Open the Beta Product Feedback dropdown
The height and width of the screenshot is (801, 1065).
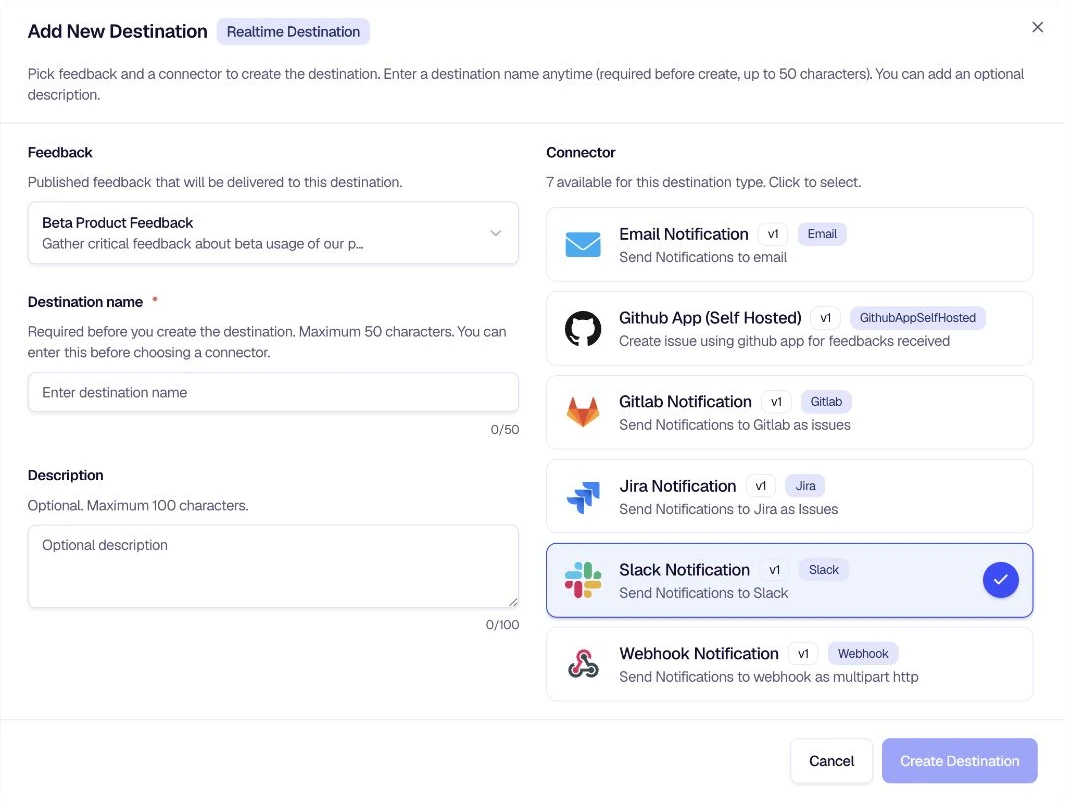pyautogui.click(x=273, y=233)
